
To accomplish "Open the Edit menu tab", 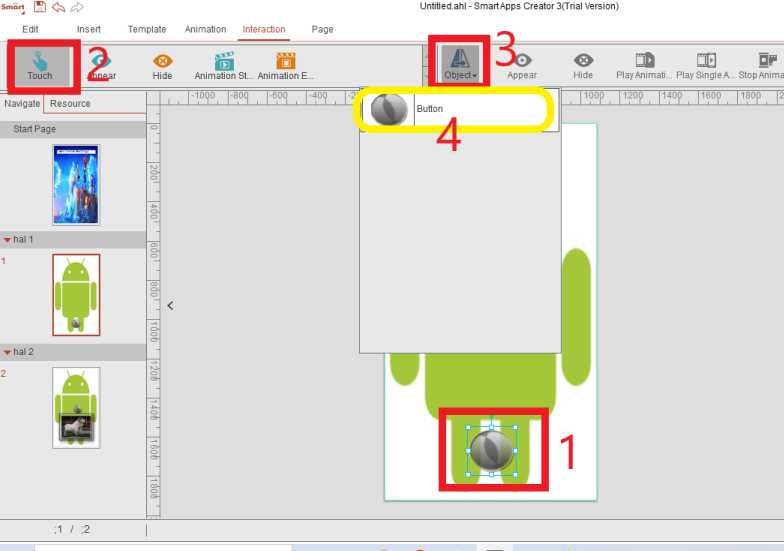I will click(x=30, y=29).
